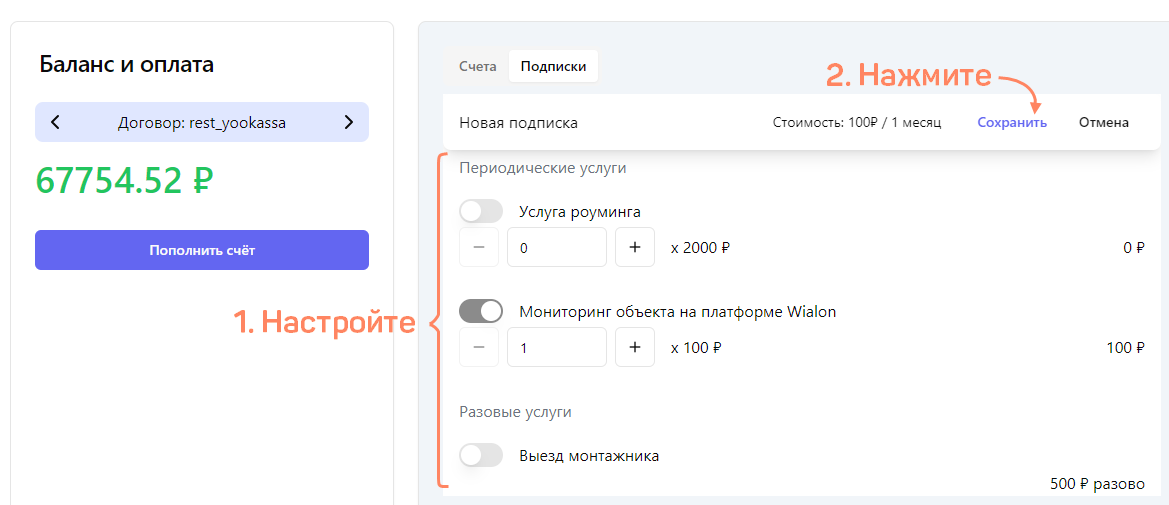Click the Периодические услуги section heading
1169x505 pixels.
click(x=543, y=168)
